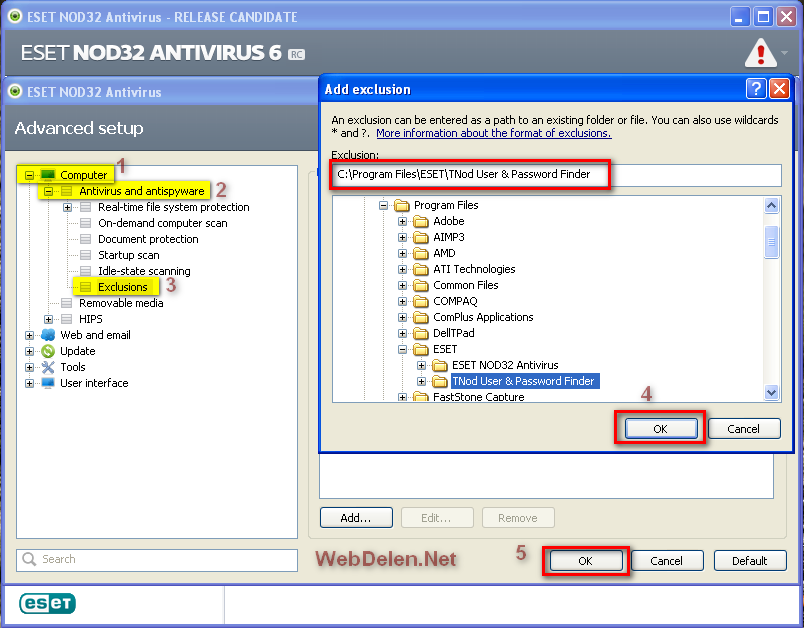The height and width of the screenshot is (628, 804).
Task: Expand the ESET NOD32 Antivirus folder node
Action: click(x=421, y=366)
